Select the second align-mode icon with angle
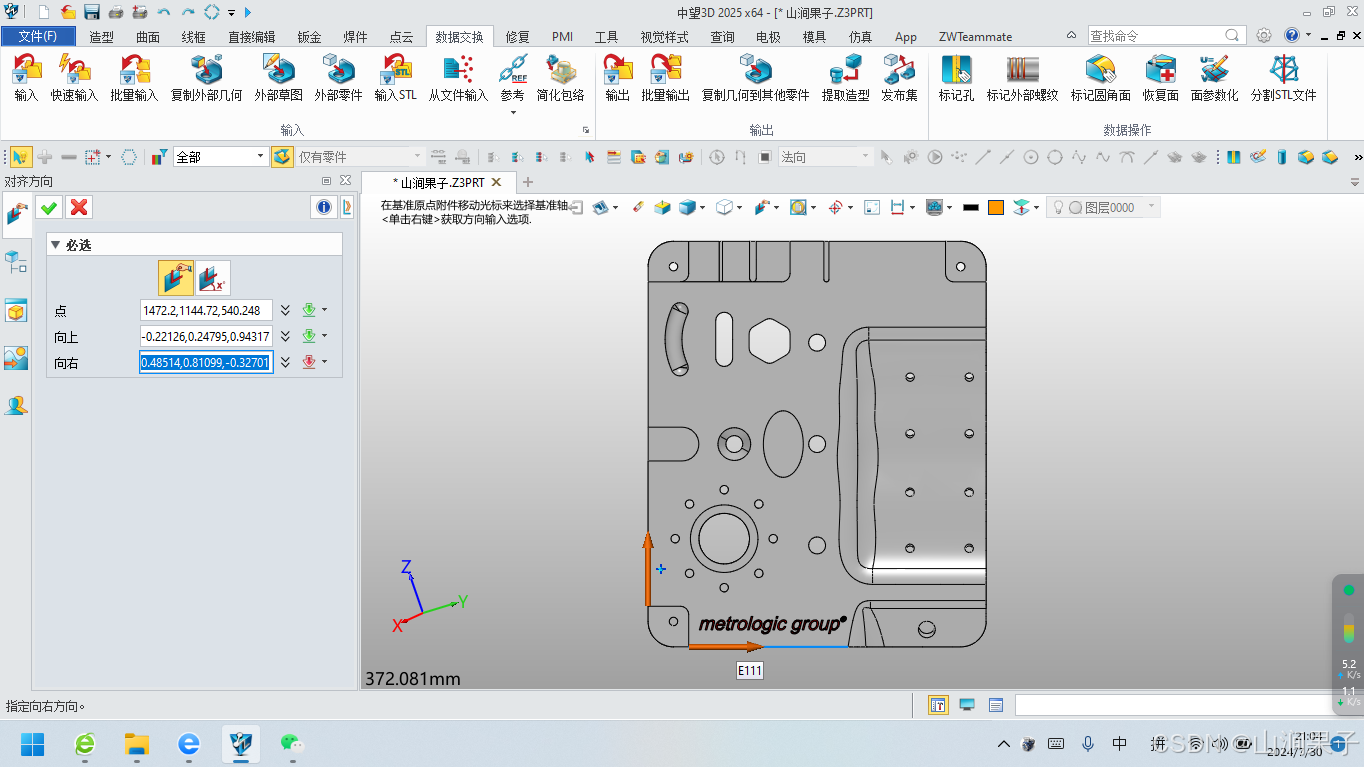Viewport: 1364px width, 767px height. (x=212, y=276)
